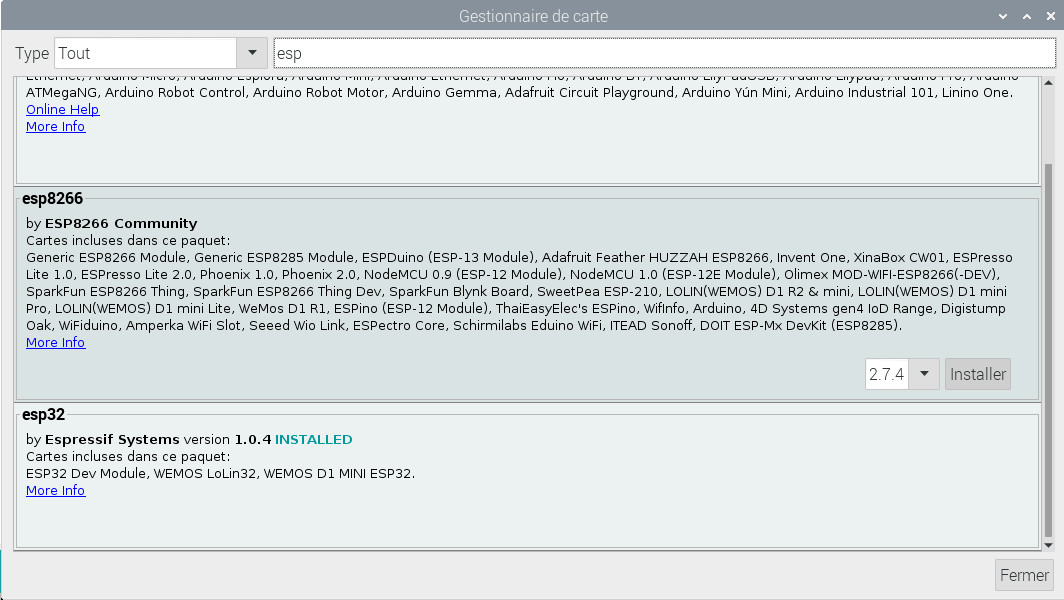
Task: Focus the search field containing esp
Action: (660, 54)
